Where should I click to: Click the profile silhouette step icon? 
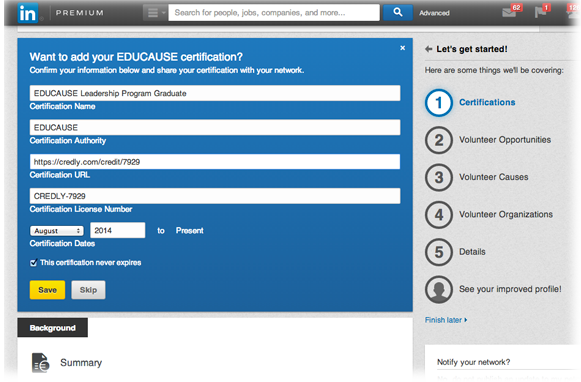(x=439, y=289)
